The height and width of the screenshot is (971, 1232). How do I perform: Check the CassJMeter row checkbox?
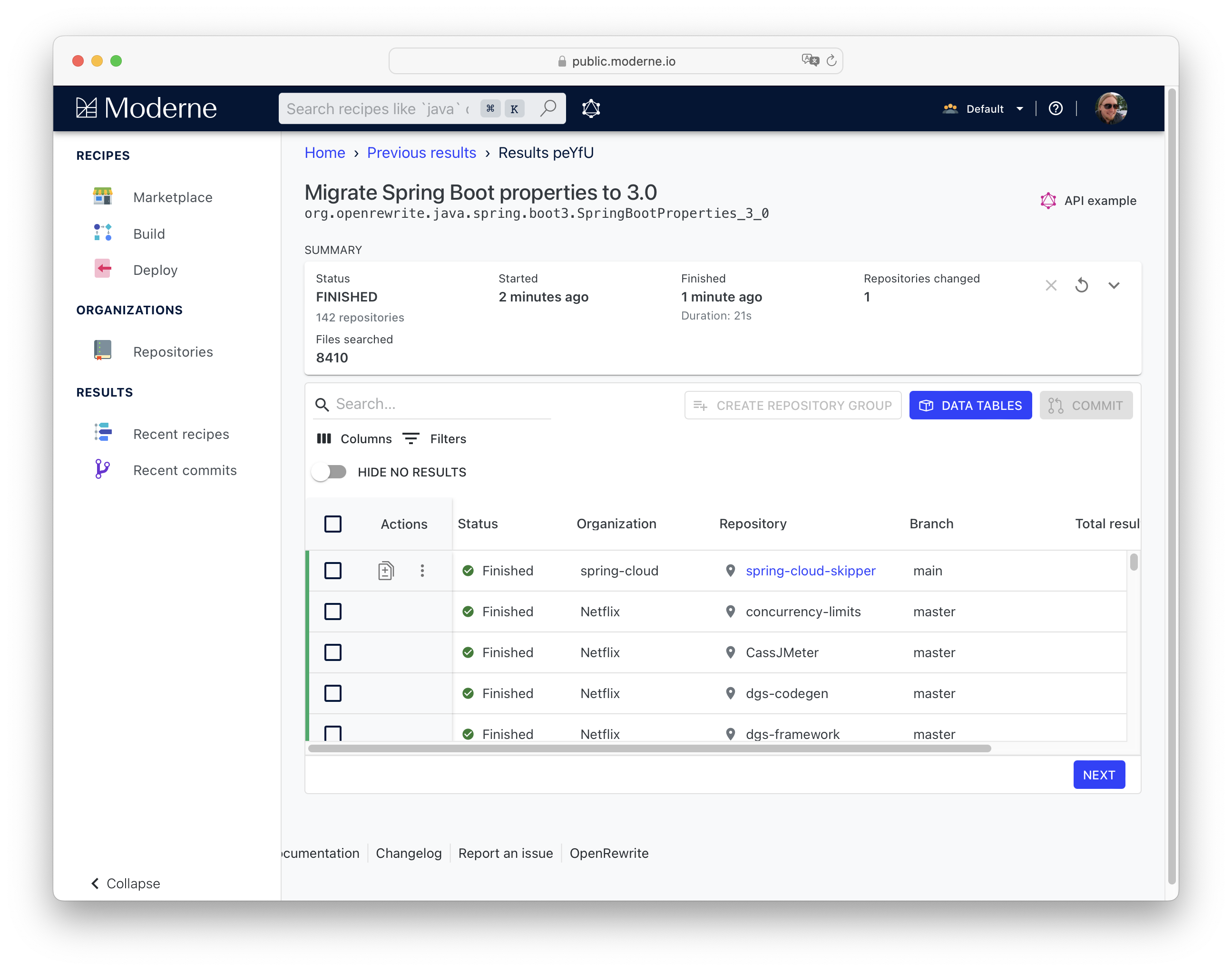332,652
